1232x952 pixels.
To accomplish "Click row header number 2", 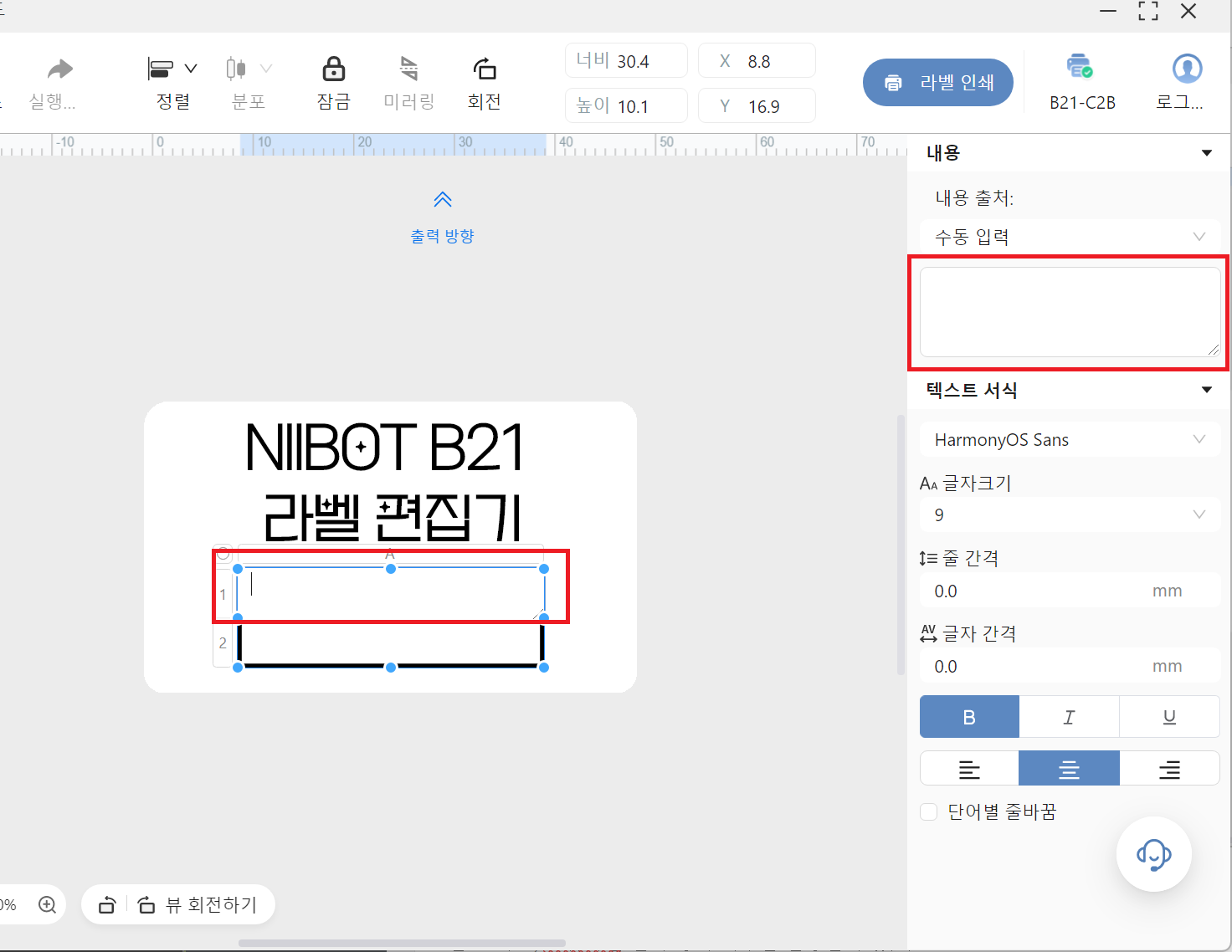I will [223, 642].
